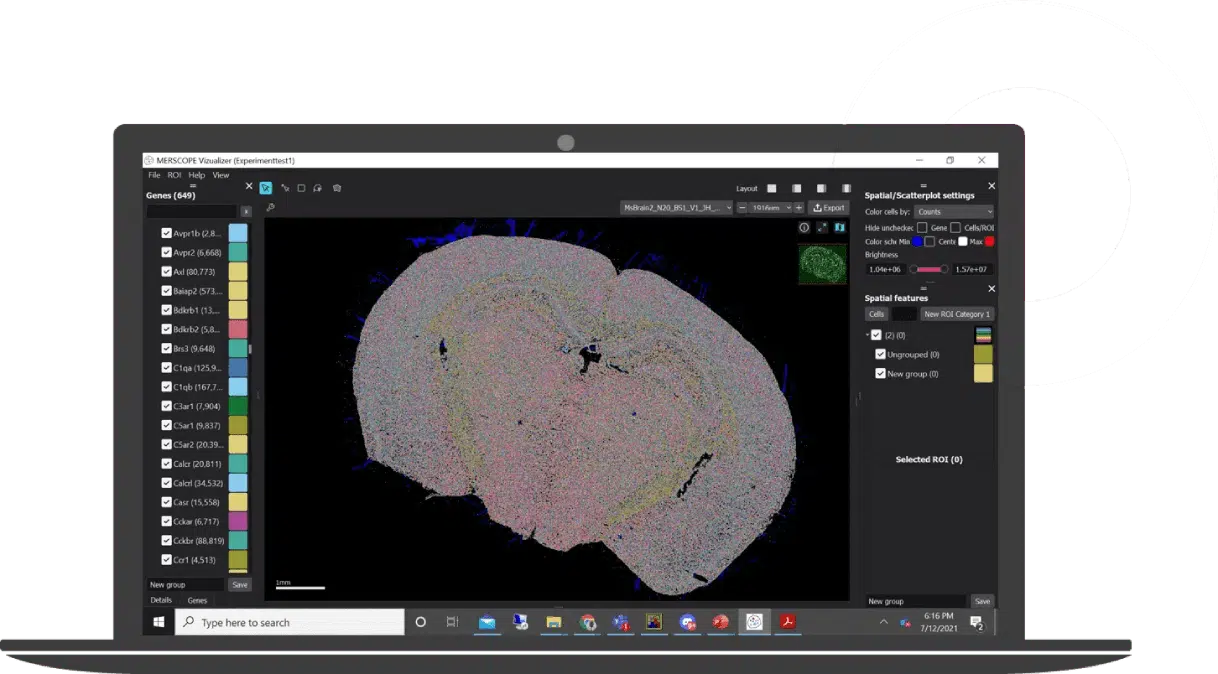Click the zoom-in plus button
Screen dimensions: 1218x674
(799, 208)
